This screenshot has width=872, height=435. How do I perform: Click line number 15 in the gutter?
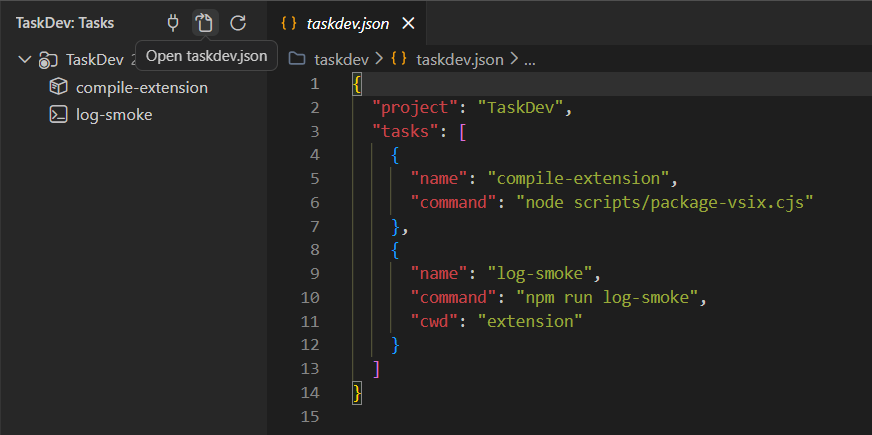pyautogui.click(x=310, y=417)
